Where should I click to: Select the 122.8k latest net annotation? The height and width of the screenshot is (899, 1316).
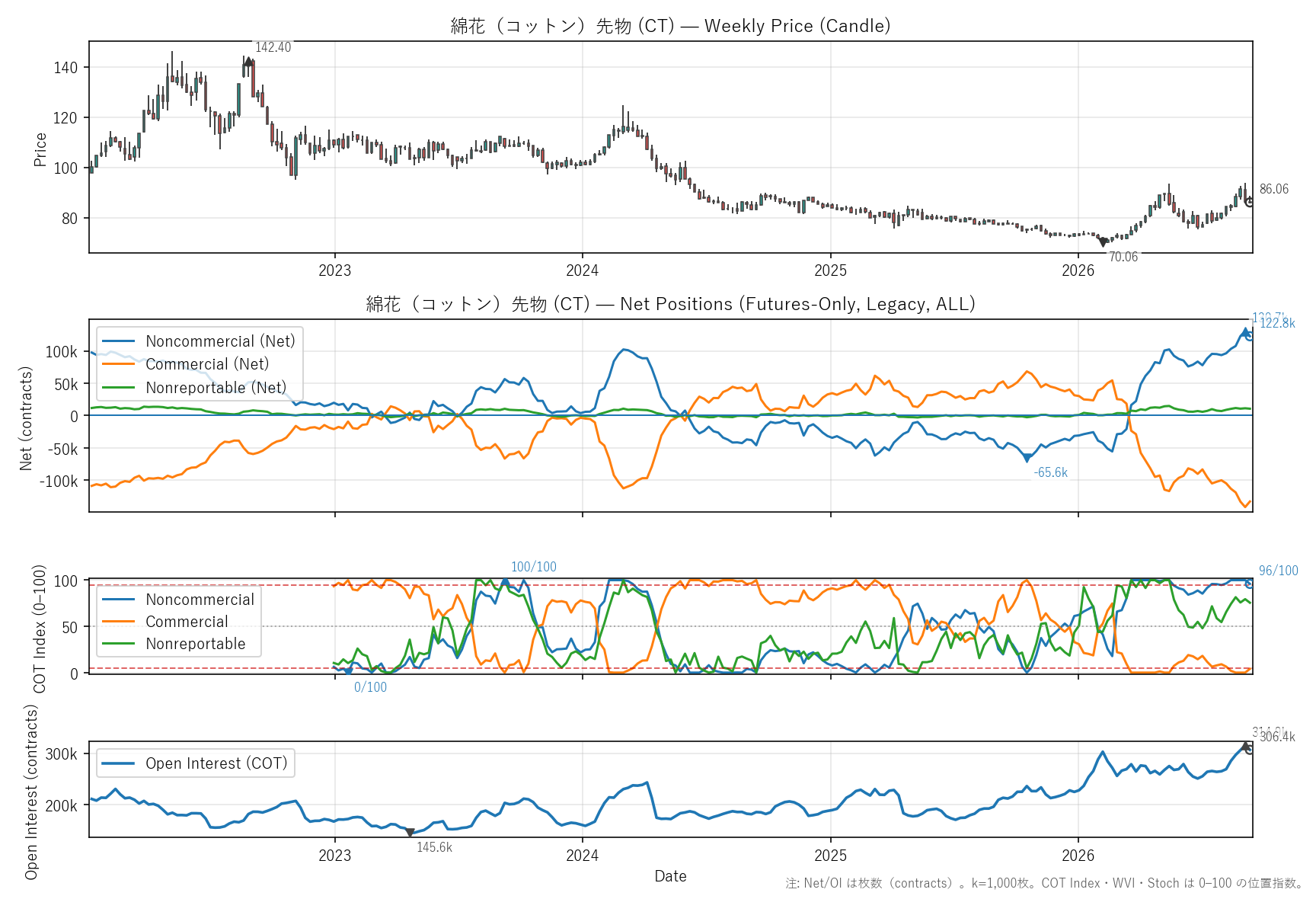1277,323
